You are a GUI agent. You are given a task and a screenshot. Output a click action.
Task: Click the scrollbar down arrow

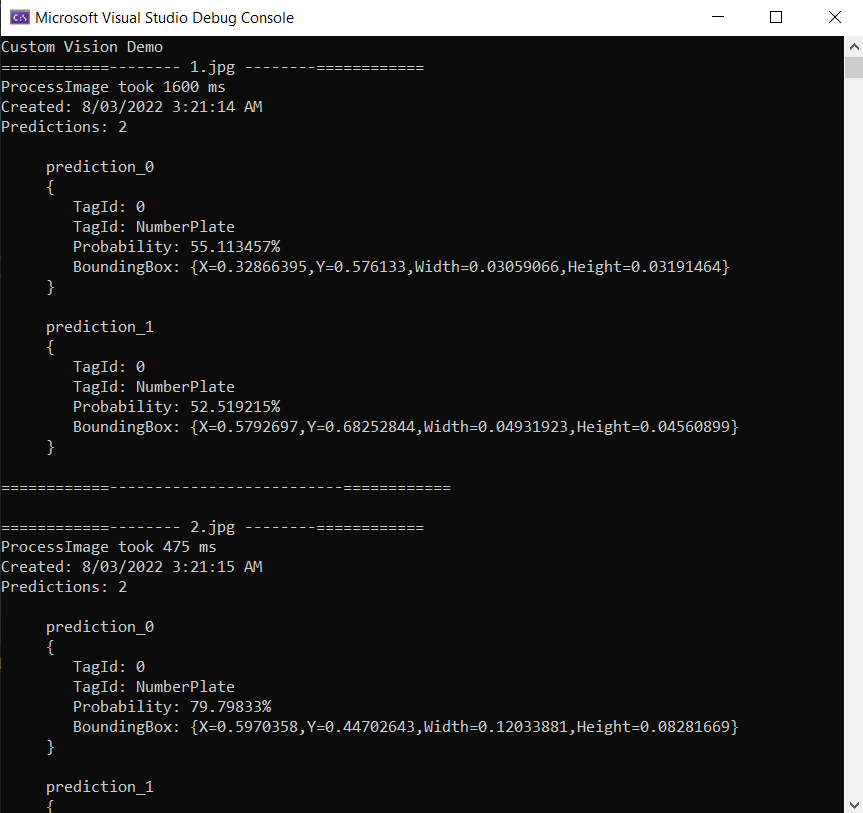[x=854, y=804]
